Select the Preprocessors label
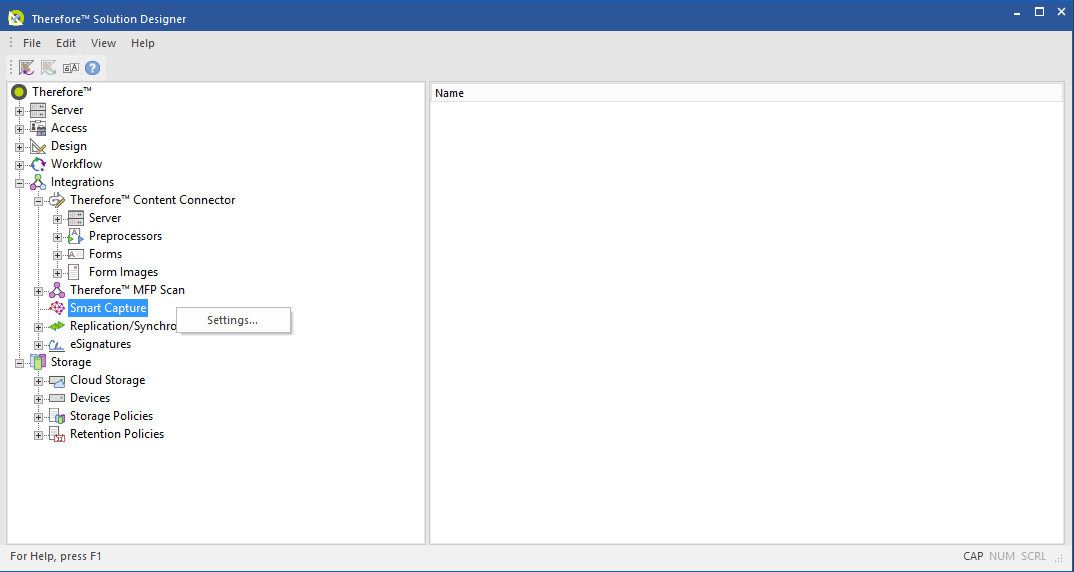Screen dimensions: 1074x572 click(x=125, y=236)
